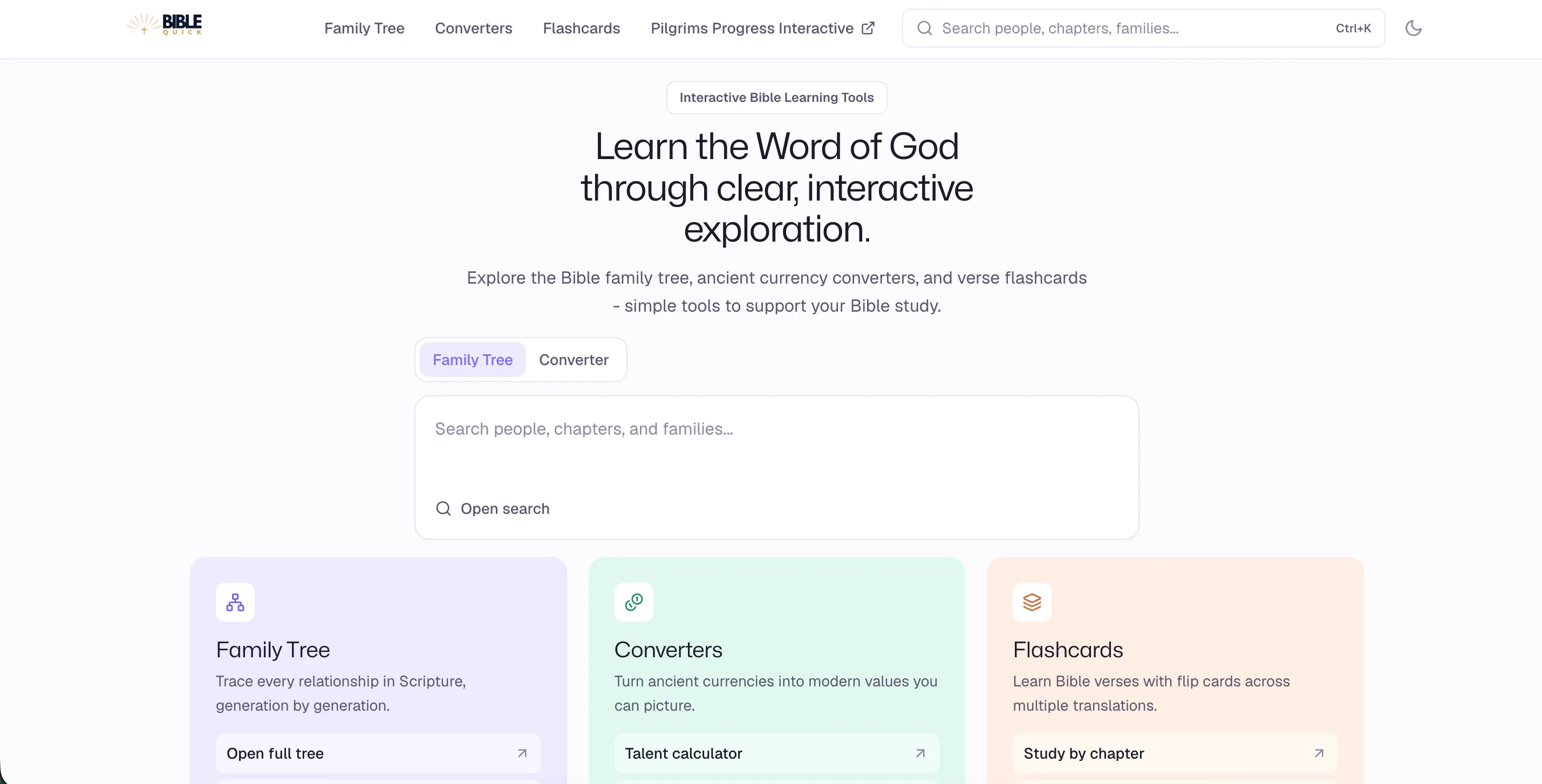
Task: Click 'Learn Bible verses with flip cards' text
Action: (x=1151, y=694)
